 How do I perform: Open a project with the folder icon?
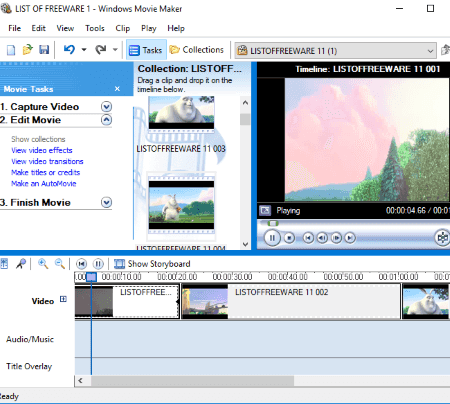point(27,50)
